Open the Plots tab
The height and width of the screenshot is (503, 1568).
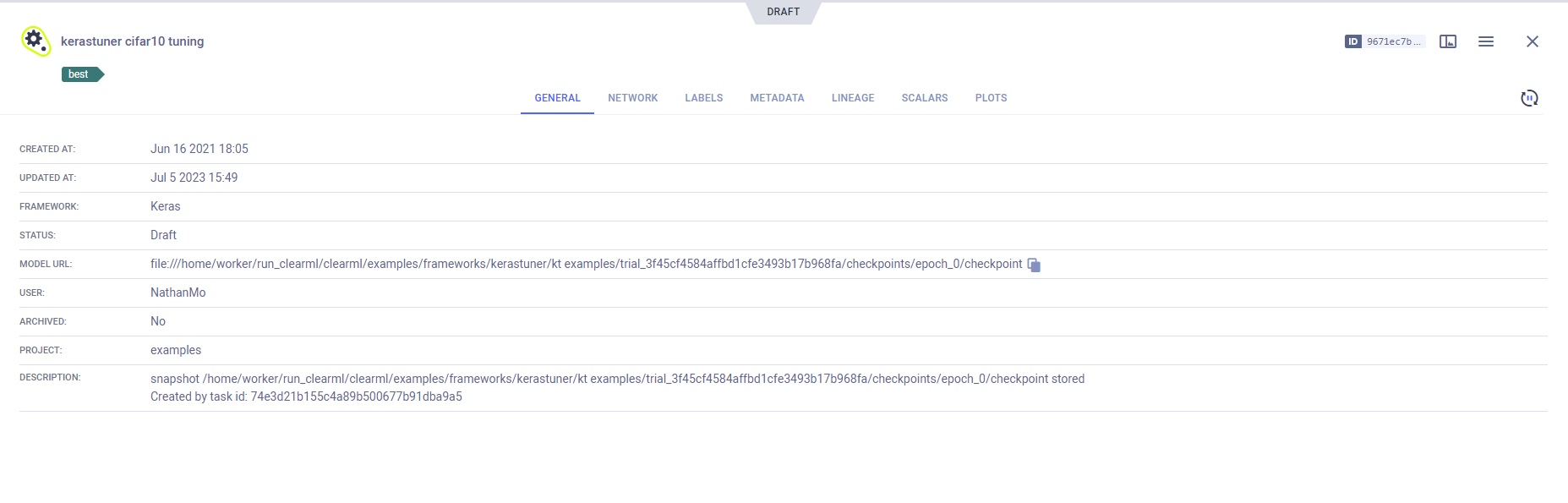pyautogui.click(x=991, y=98)
